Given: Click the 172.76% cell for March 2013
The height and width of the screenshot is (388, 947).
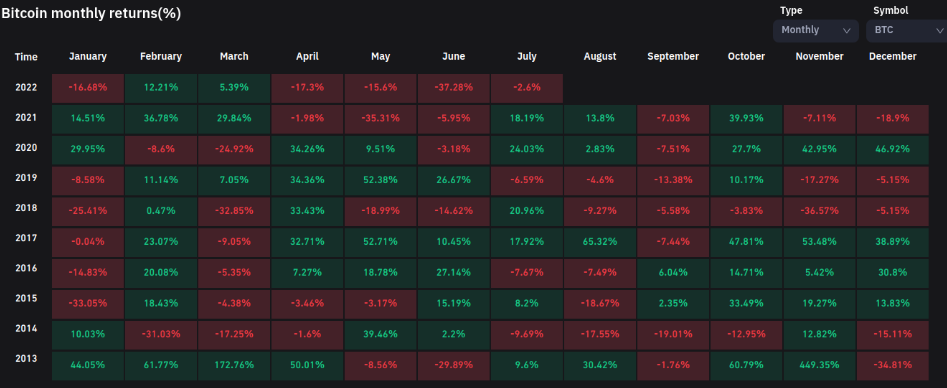Looking at the screenshot, I should pyautogui.click(x=234, y=366).
